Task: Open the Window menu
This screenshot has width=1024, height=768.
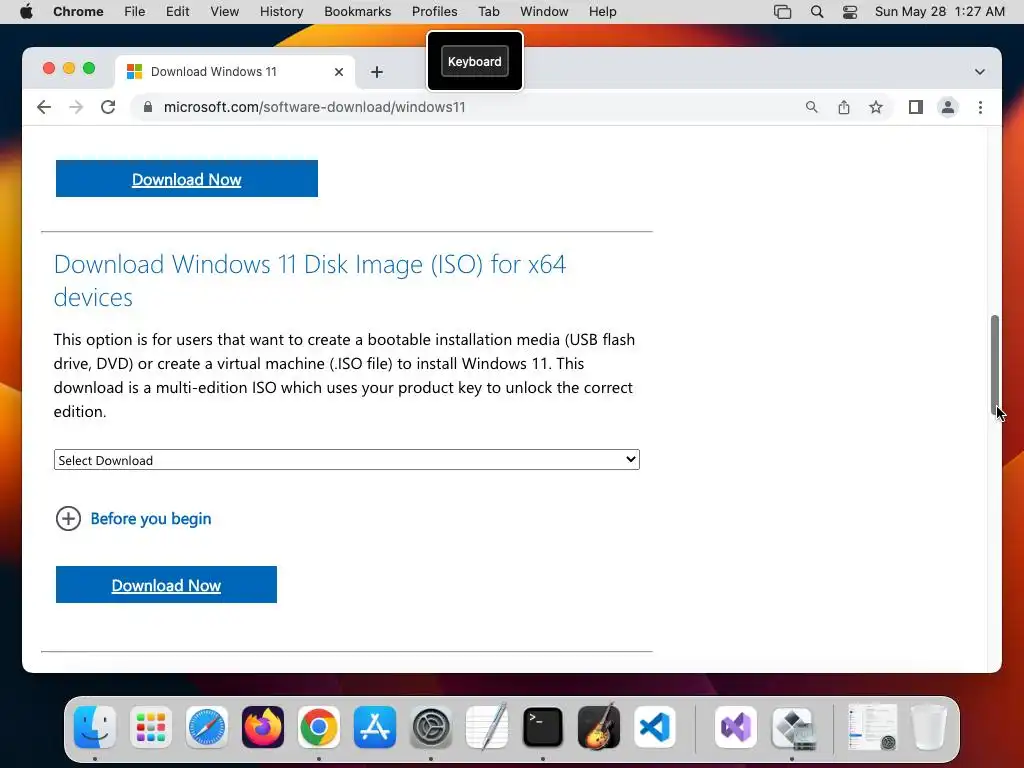Action: click(544, 12)
